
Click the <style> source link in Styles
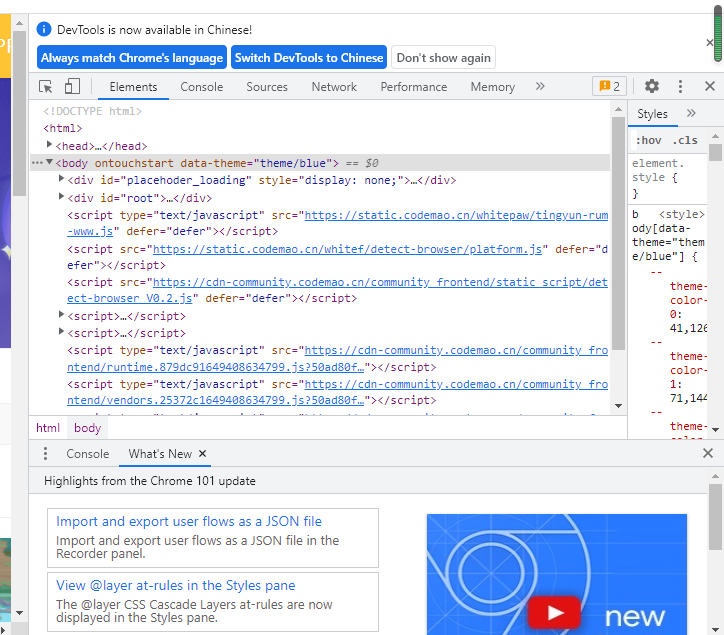point(682,215)
